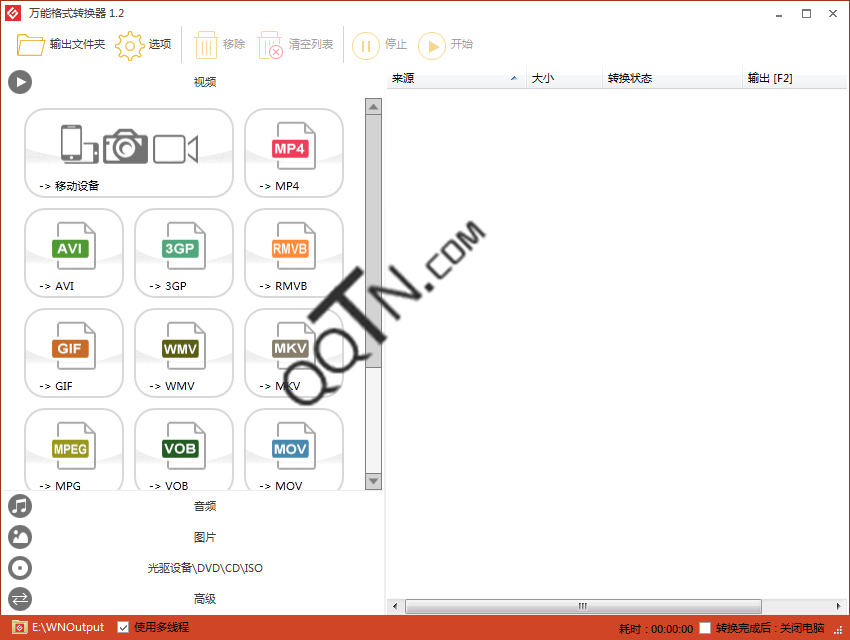Screen dimensions: 850x640
Task: Open the output folder button
Action: click(61, 45)
